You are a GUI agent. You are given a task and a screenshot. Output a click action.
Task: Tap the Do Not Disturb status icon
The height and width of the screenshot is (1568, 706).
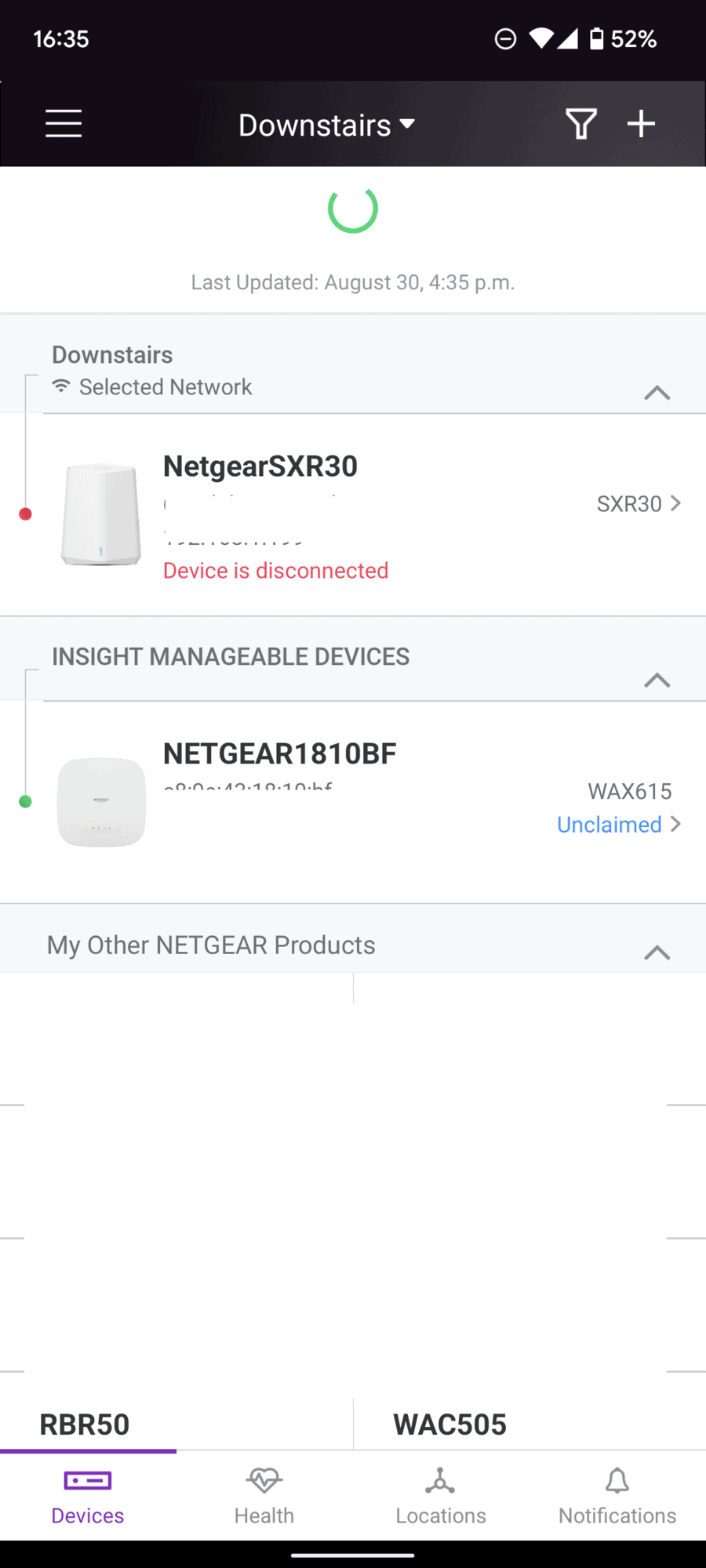506,38
